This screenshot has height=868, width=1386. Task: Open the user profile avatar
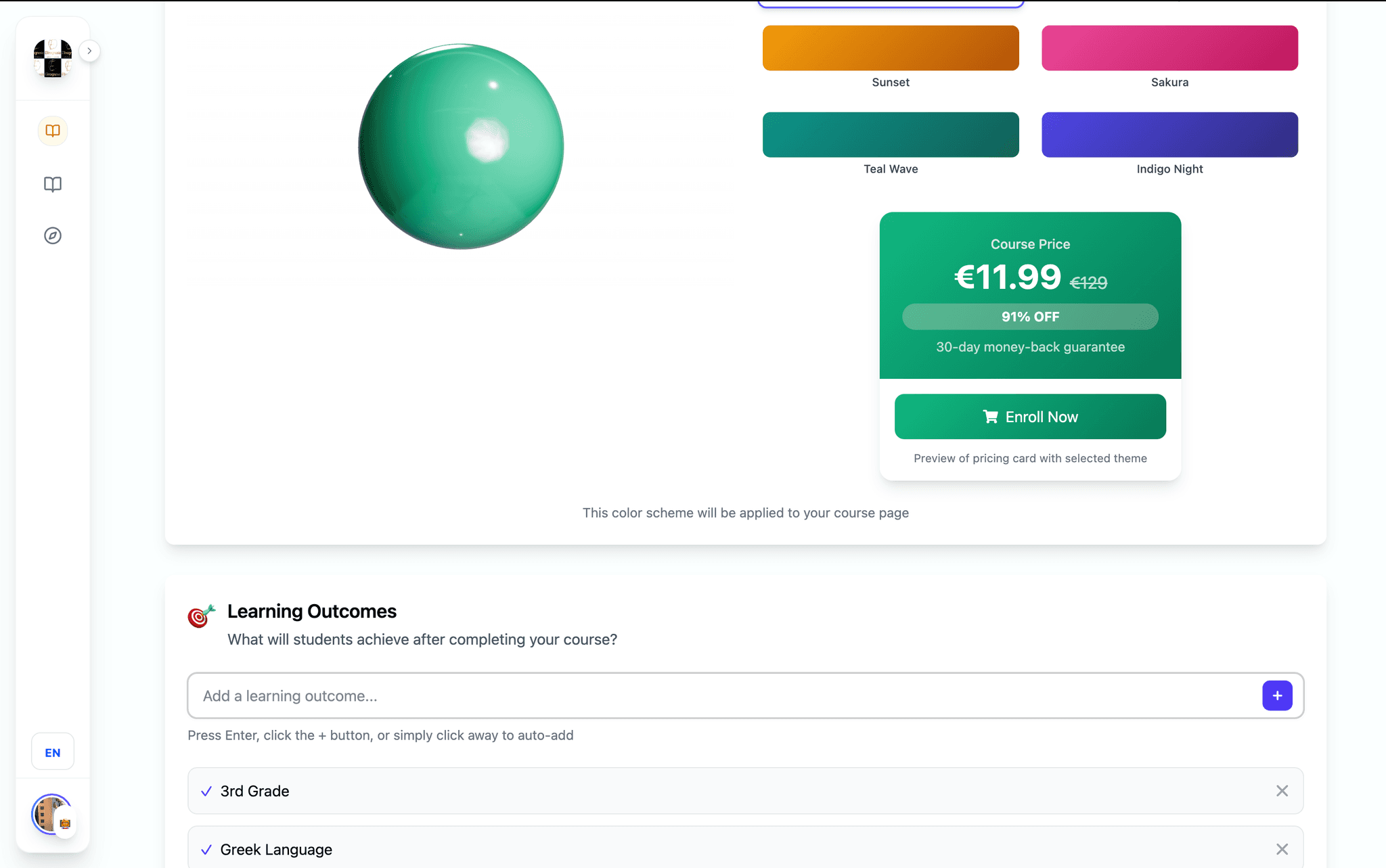pos(51,814)
